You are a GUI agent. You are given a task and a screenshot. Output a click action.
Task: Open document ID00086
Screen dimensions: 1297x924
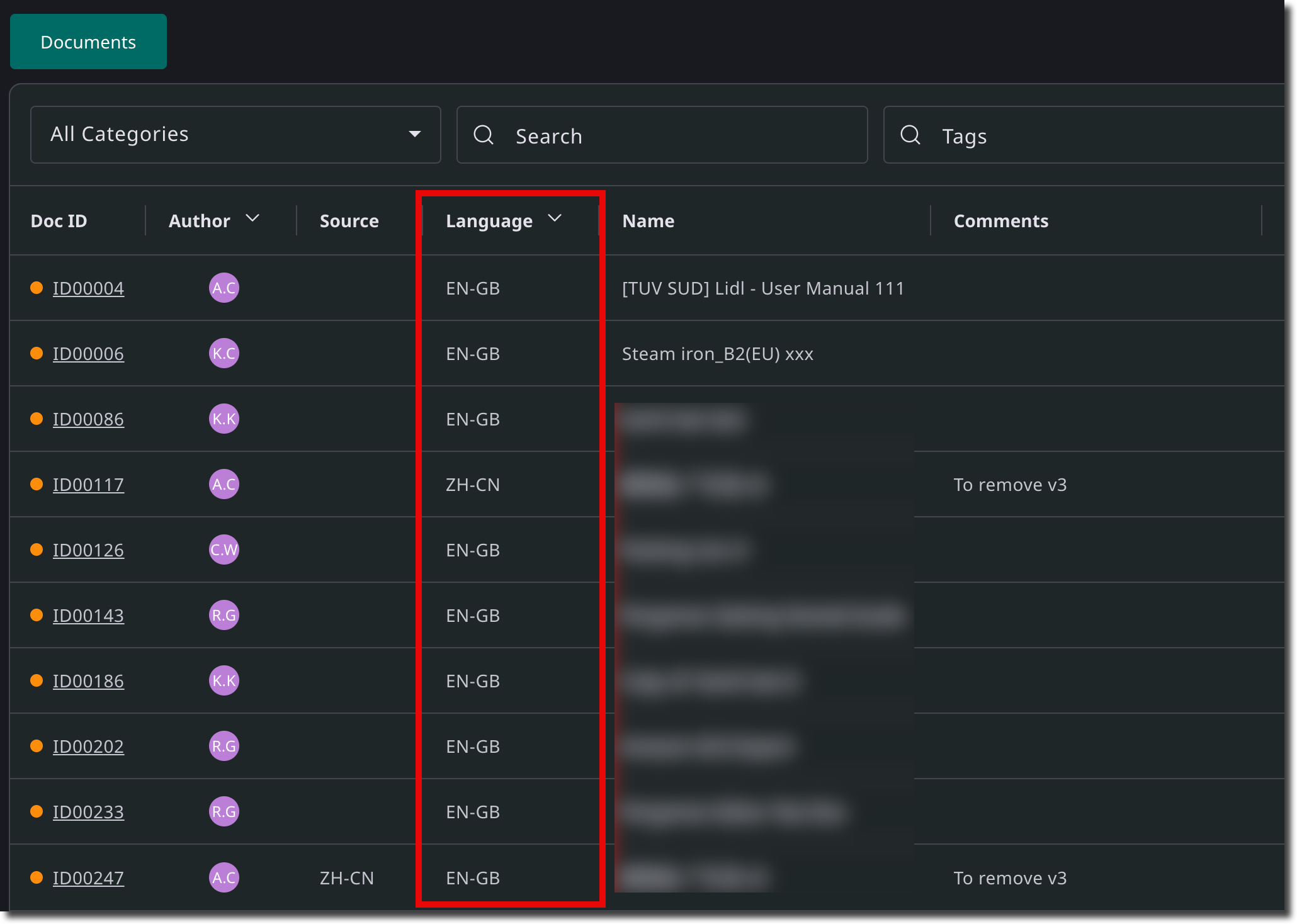click(x=88, y=419)
